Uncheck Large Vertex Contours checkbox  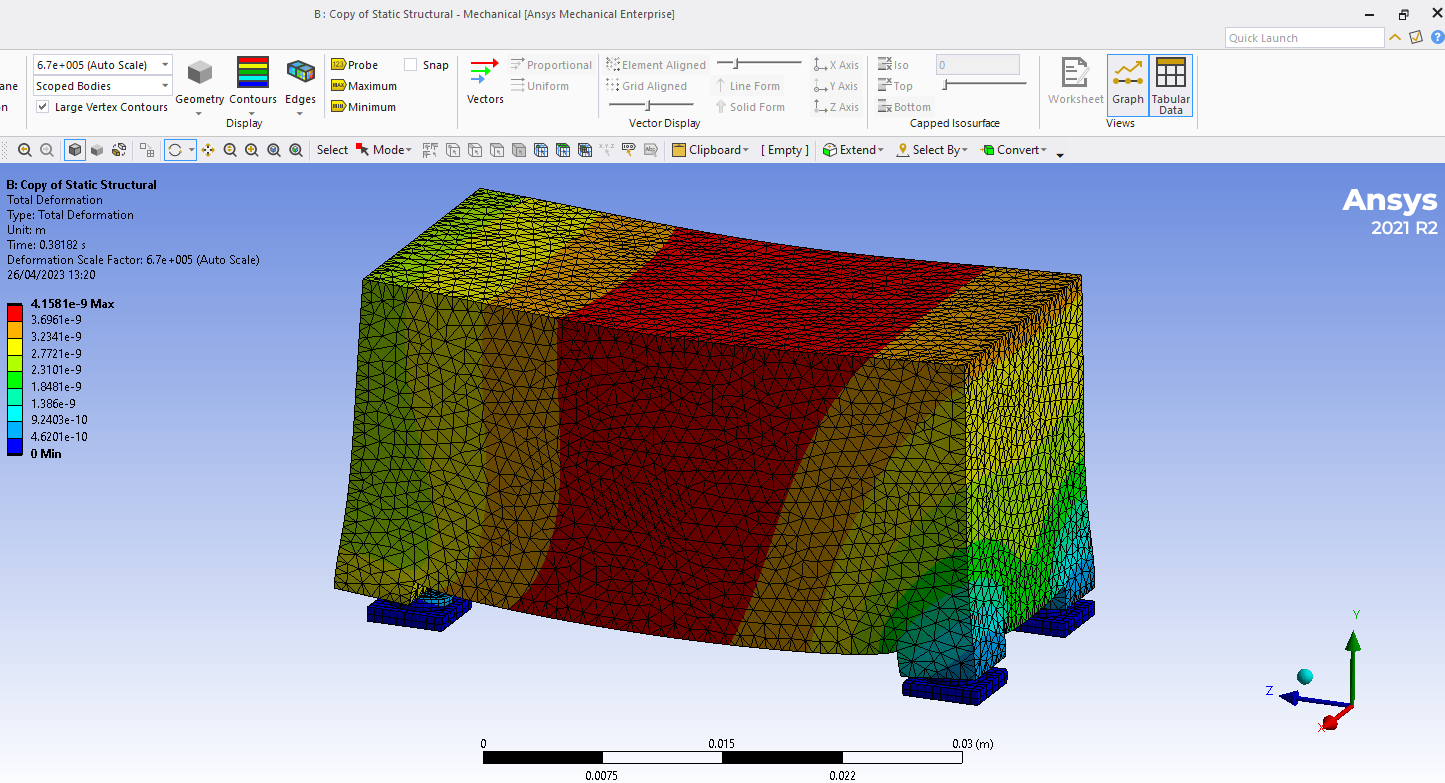click(x=43, y=107)
